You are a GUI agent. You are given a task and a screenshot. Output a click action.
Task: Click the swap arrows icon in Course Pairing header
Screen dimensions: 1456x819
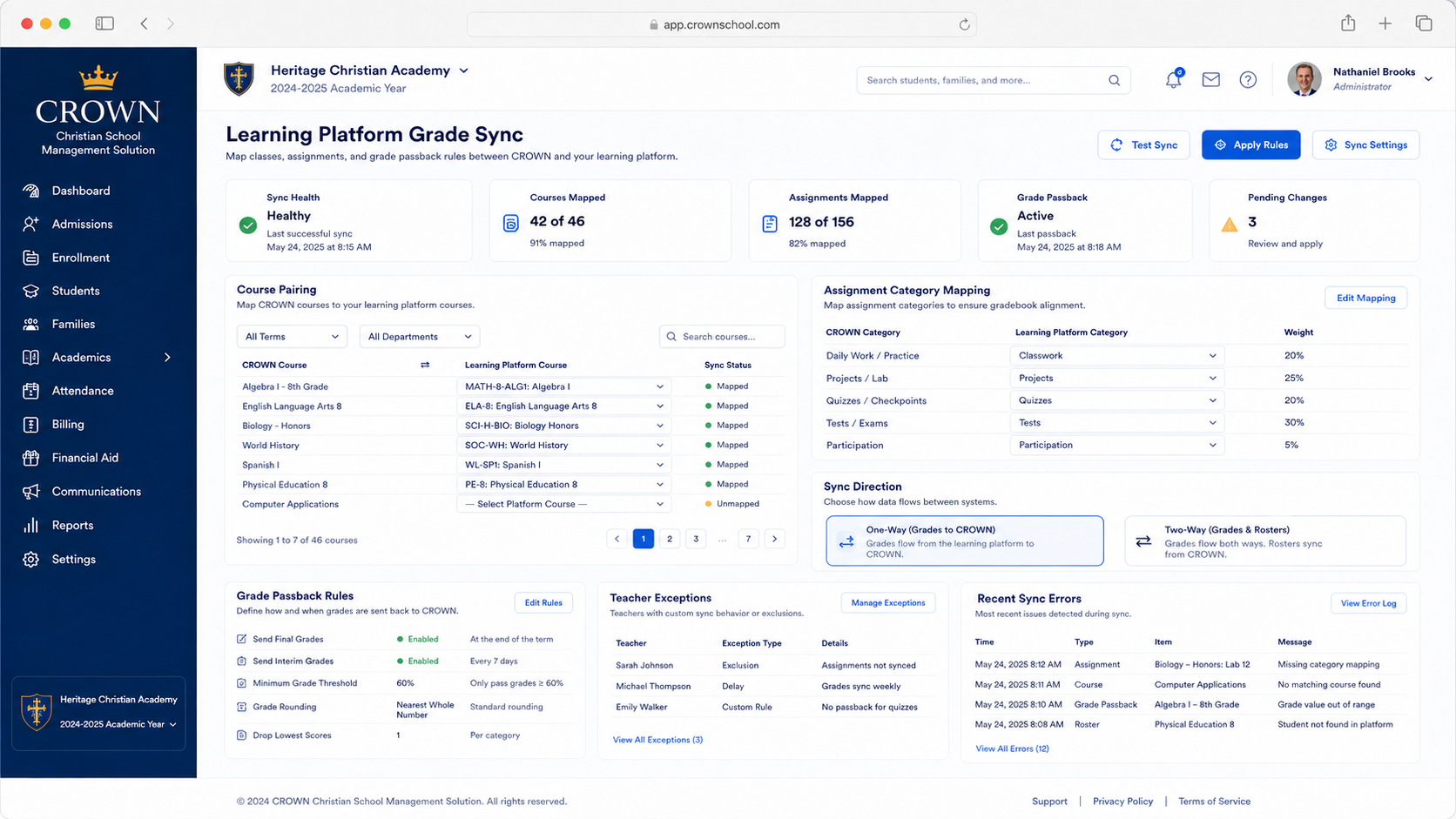click(x=425, y=365)
